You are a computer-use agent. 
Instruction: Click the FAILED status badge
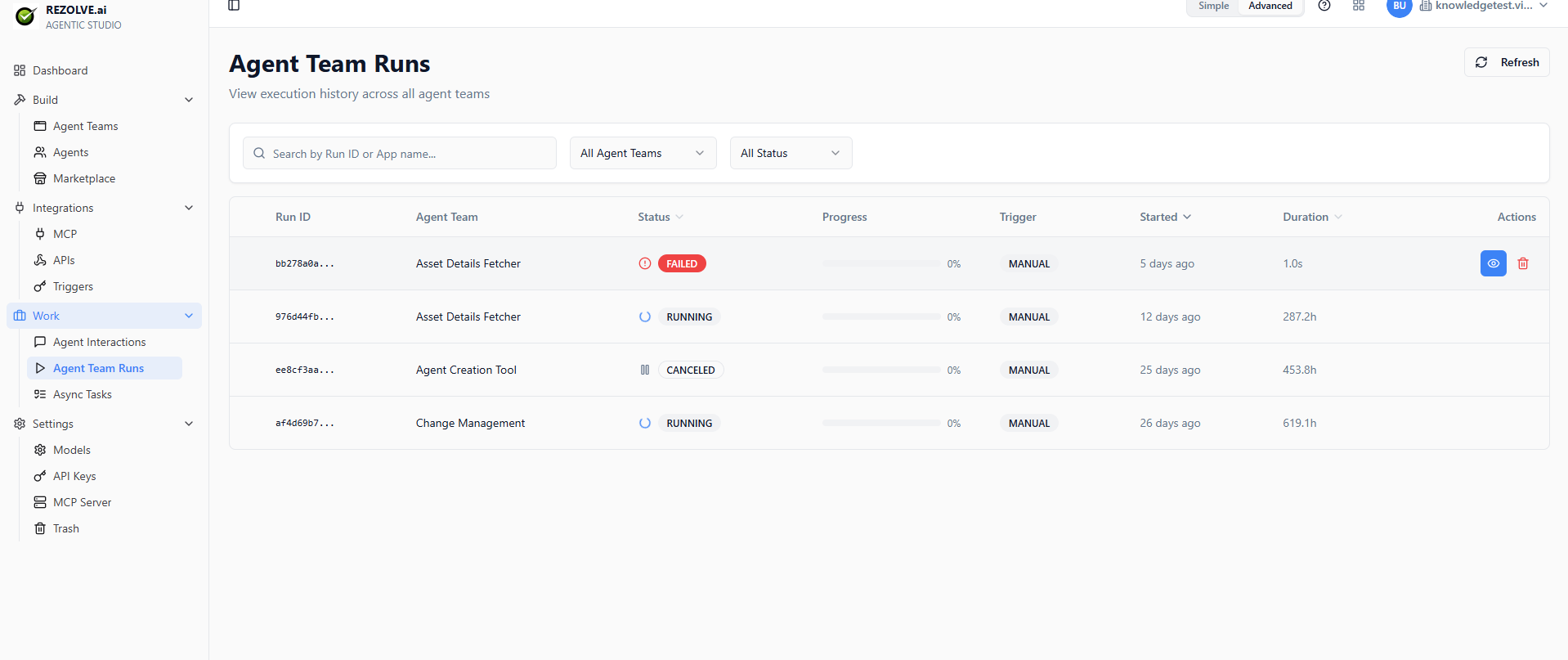[x=682, y=263]
